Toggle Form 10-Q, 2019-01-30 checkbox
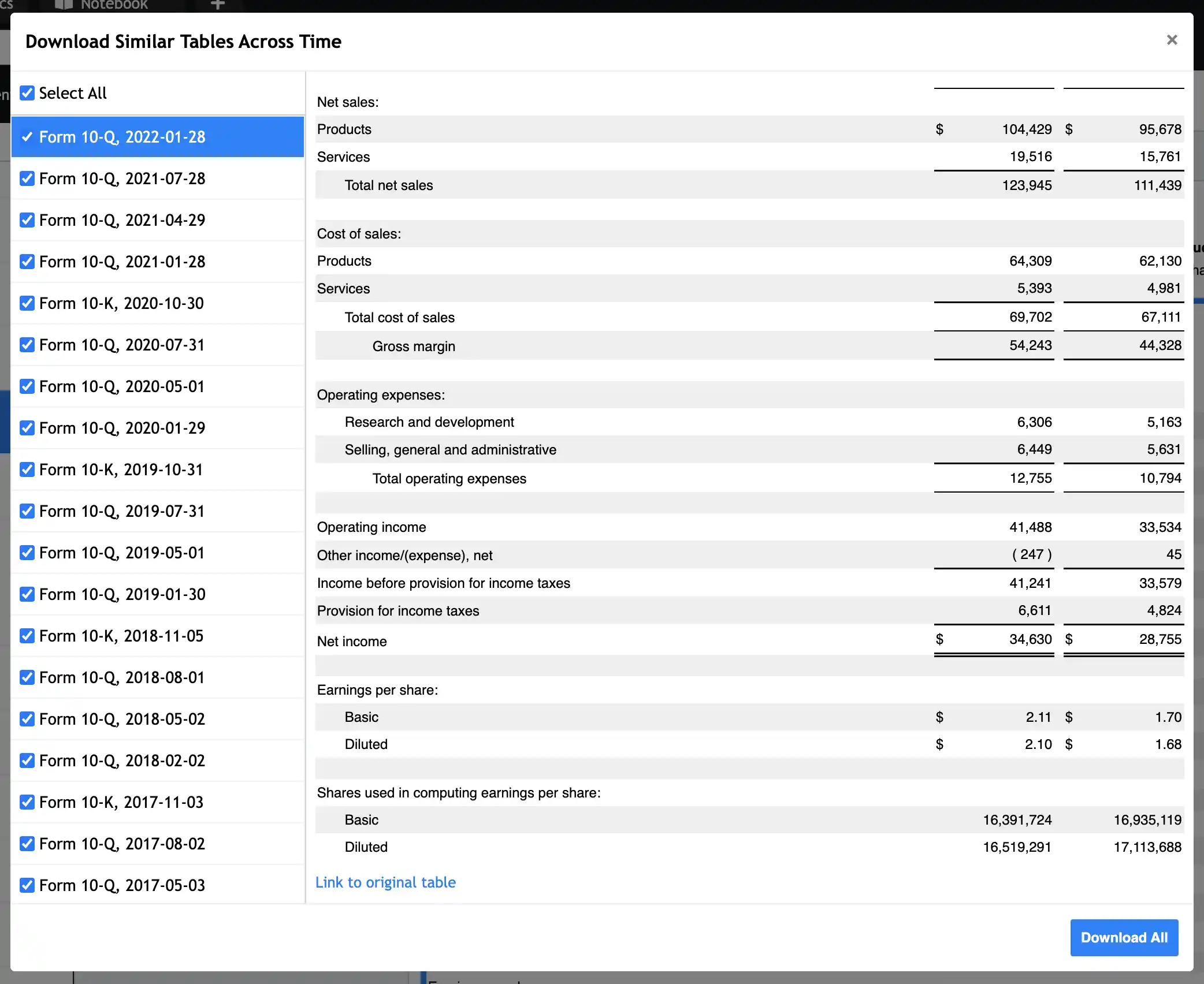This screenshot has height=984, width=1204. click(27, 594)
